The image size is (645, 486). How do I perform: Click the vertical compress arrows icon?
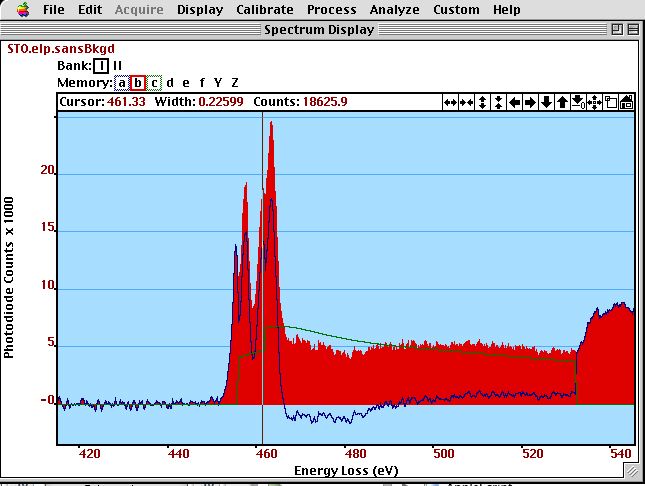499,102
